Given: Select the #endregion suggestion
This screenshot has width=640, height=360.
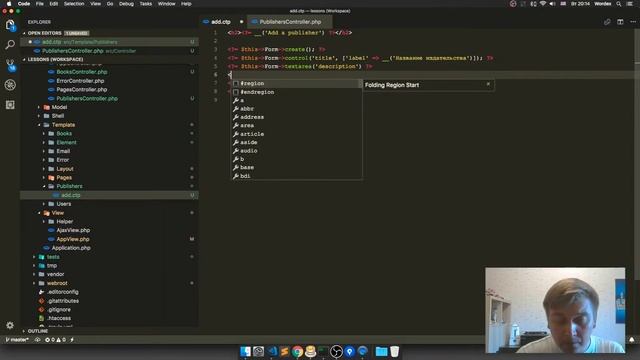Looking at the screenshot, I should coord(297,92).
